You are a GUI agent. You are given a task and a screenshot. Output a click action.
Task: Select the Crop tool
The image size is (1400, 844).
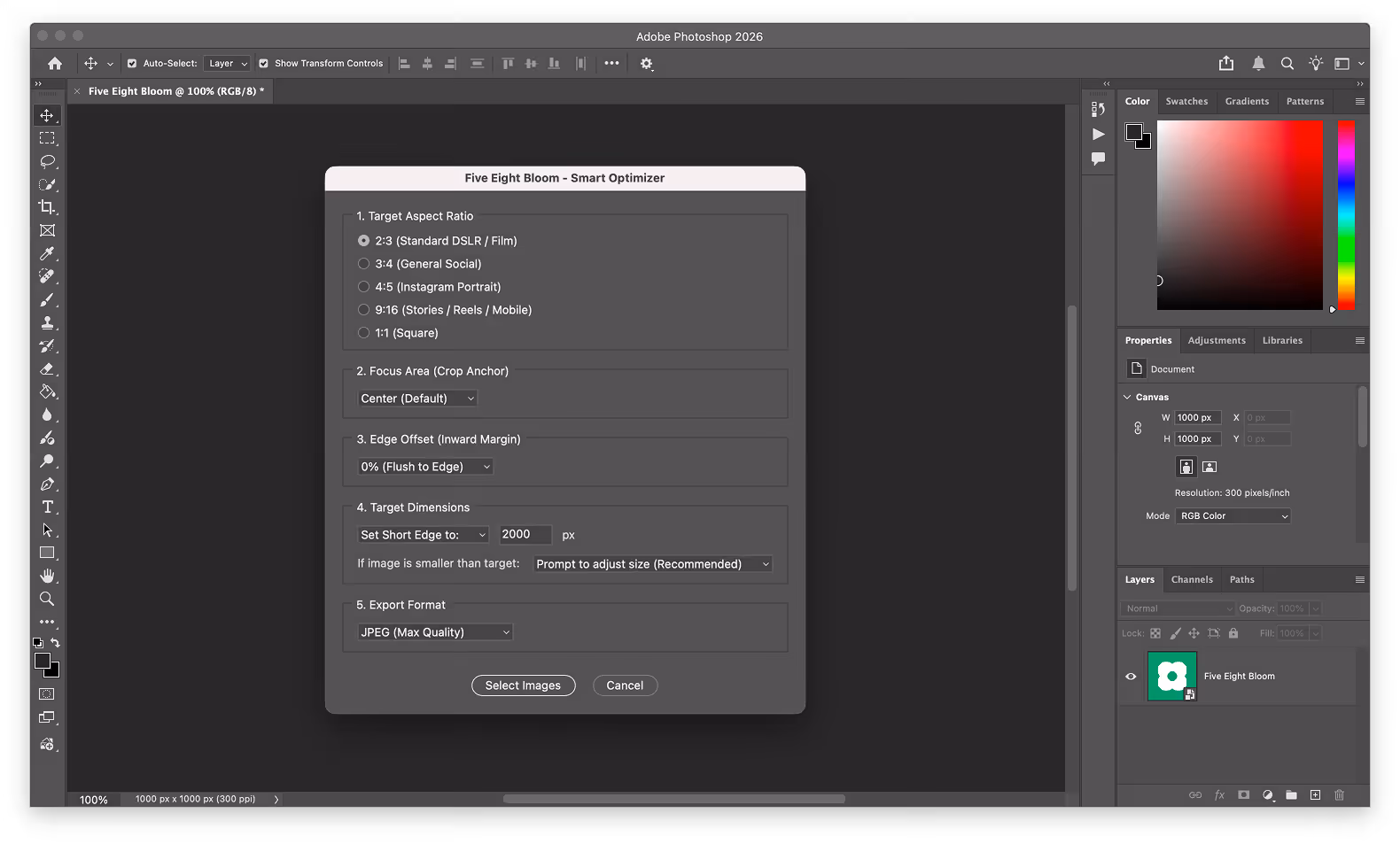point(47,207)
